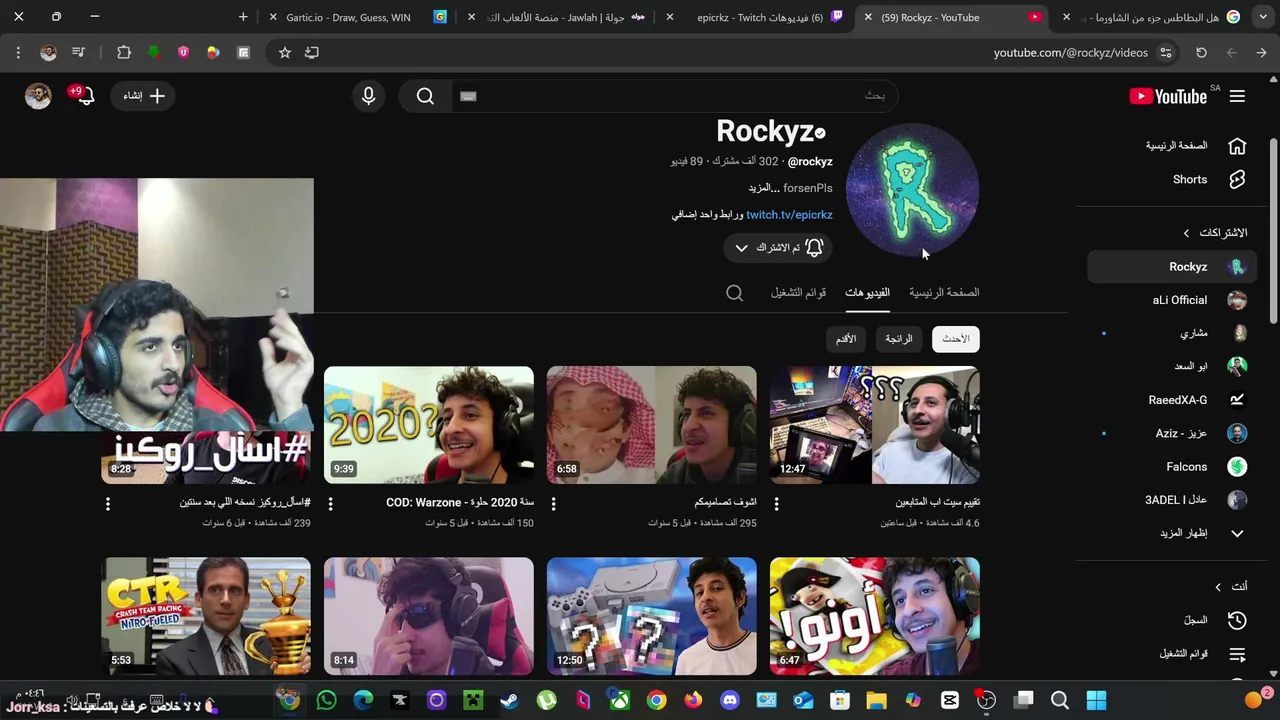Screen dimensions: 1280x720
Task: Open the Chrome media control icon
Action: (x=79, y=53)
